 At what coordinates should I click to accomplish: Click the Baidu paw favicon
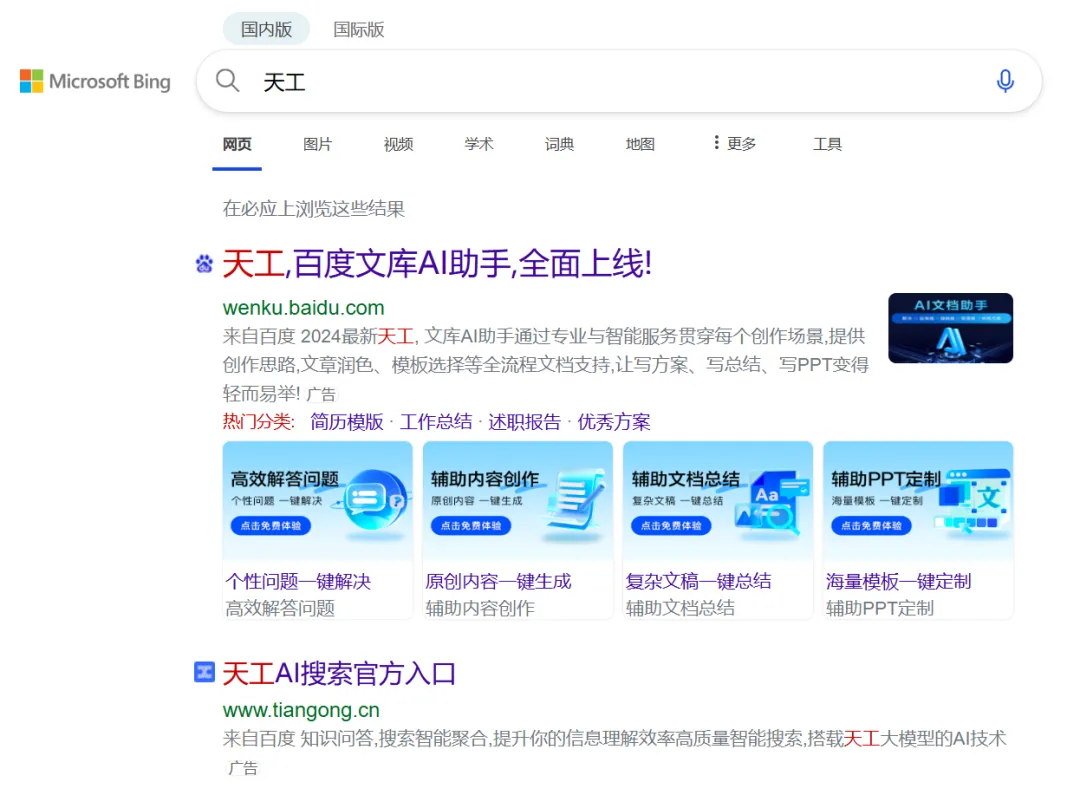tap(204, 264)
